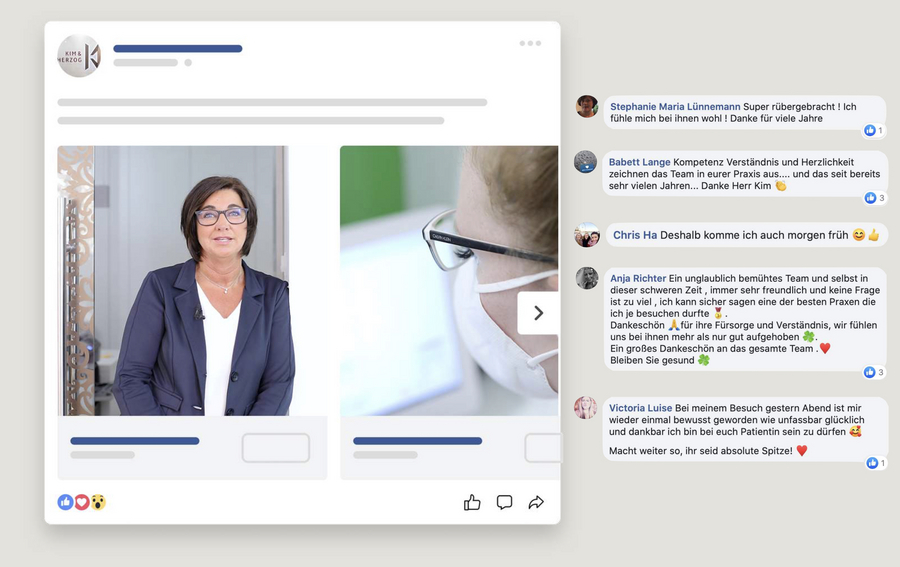
Task: Click the thumbs-up like icon on the post
Action: (x=472, y=503)
